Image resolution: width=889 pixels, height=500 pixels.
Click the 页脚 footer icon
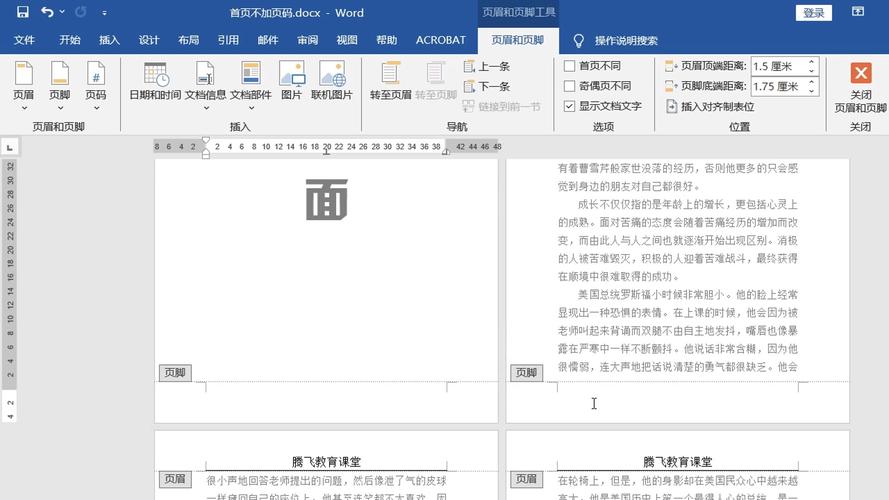tap(60, 74)
